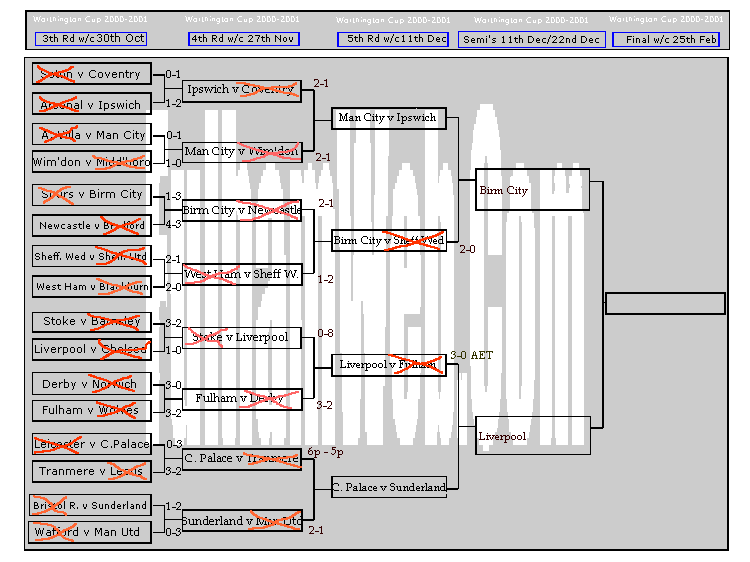Select the 'Watford v Man Utd' match box
This screenshot has height=562, width=750.
point(90,532)
